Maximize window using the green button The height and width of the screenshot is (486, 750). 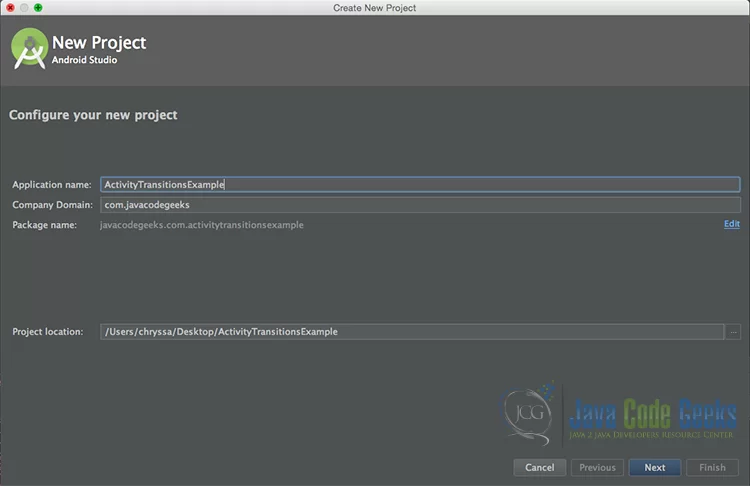[38, 8]
